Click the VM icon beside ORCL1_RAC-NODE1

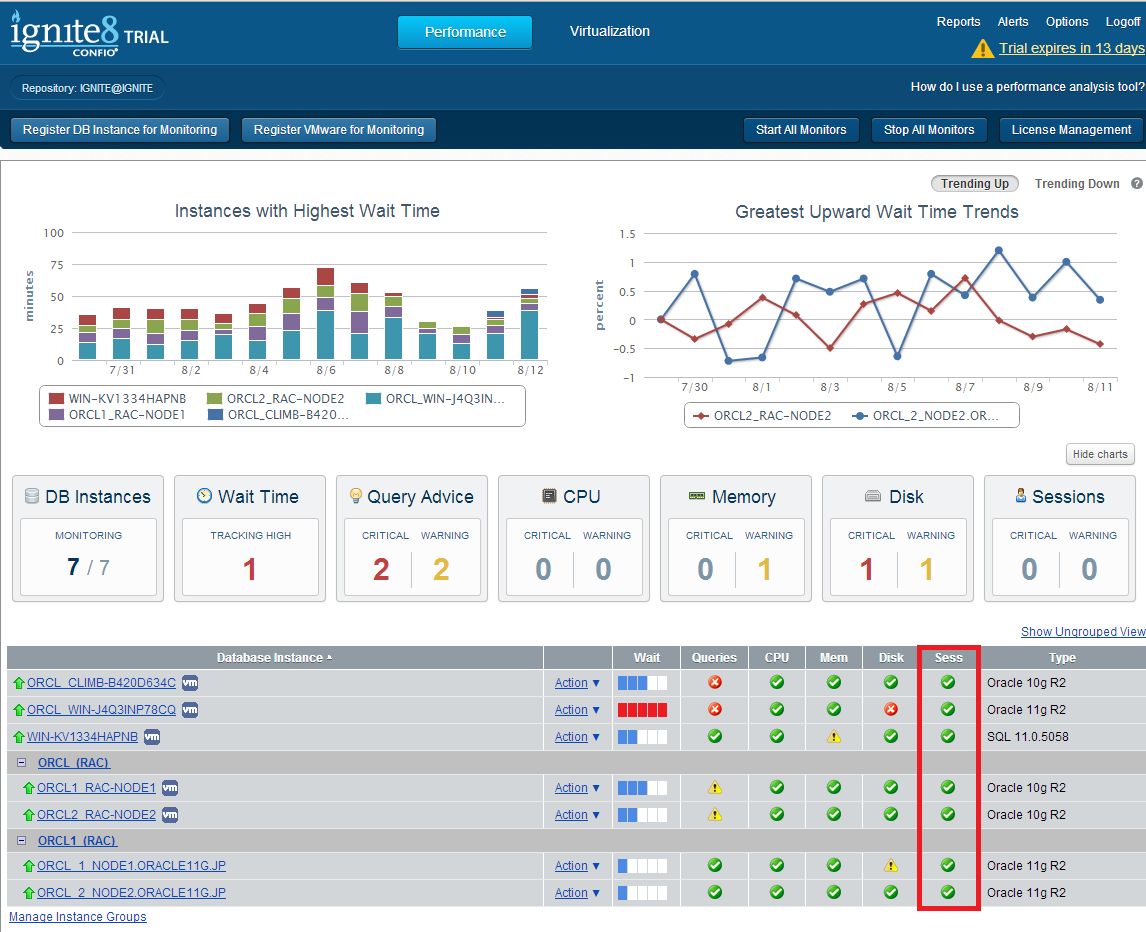click(x=170, y=788)
